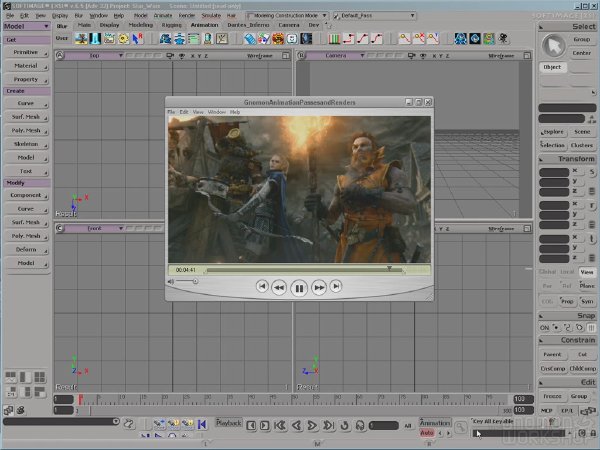Click the skeleton x-ray icon in the toolbar
The height and width of the screenshot is (450, 600).
[x=306, y=39]
